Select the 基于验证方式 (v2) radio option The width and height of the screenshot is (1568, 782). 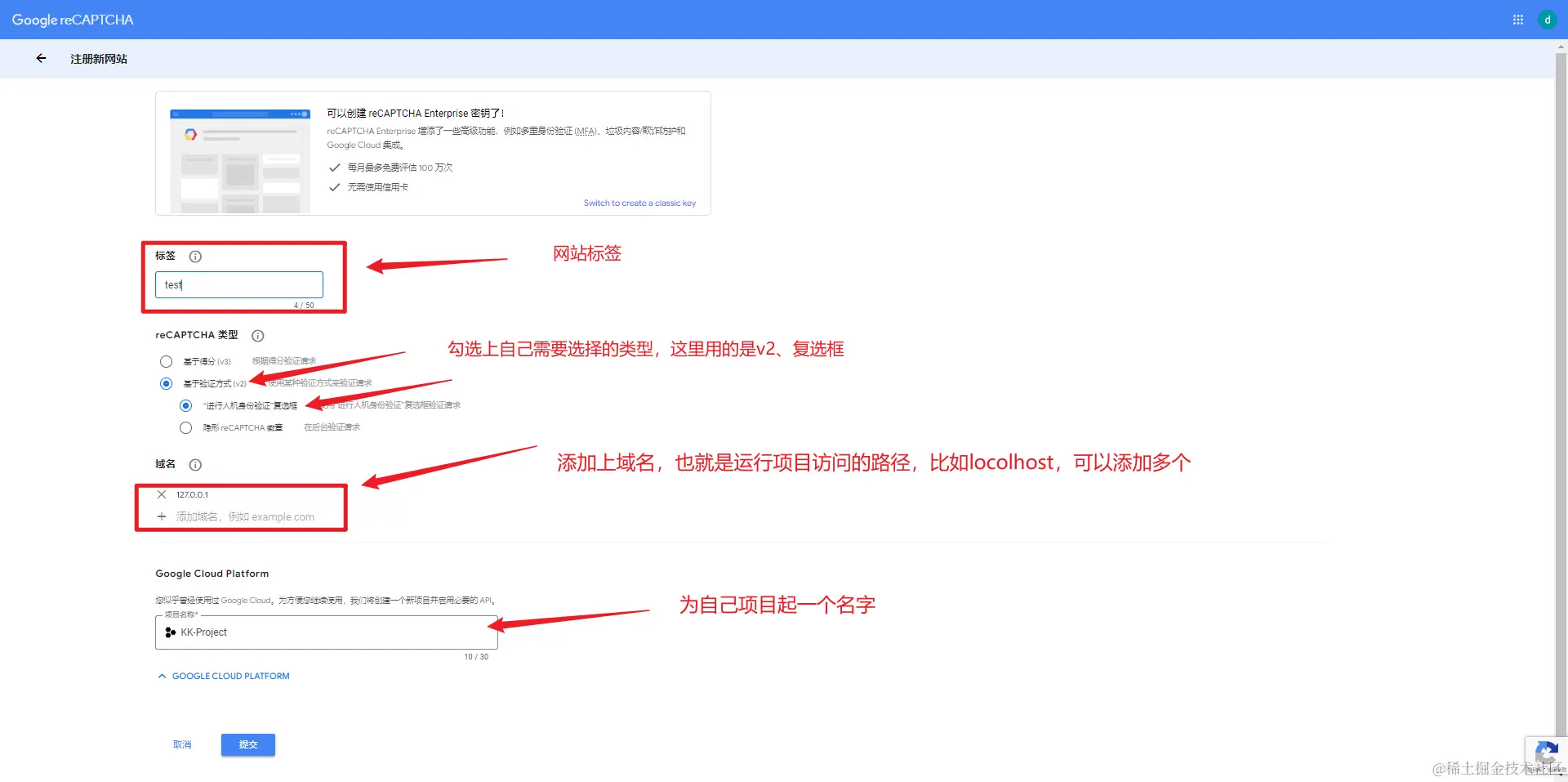[166, 383]
